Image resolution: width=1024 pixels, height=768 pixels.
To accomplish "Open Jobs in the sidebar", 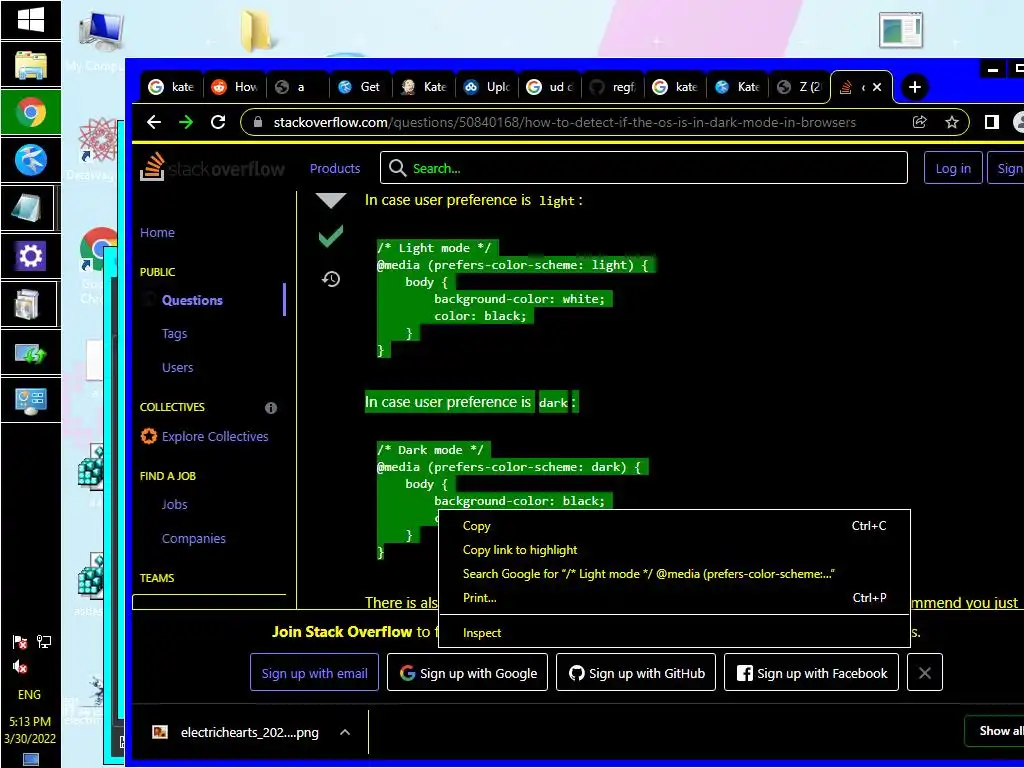I will pyautogui.click(x=174, y=504).
